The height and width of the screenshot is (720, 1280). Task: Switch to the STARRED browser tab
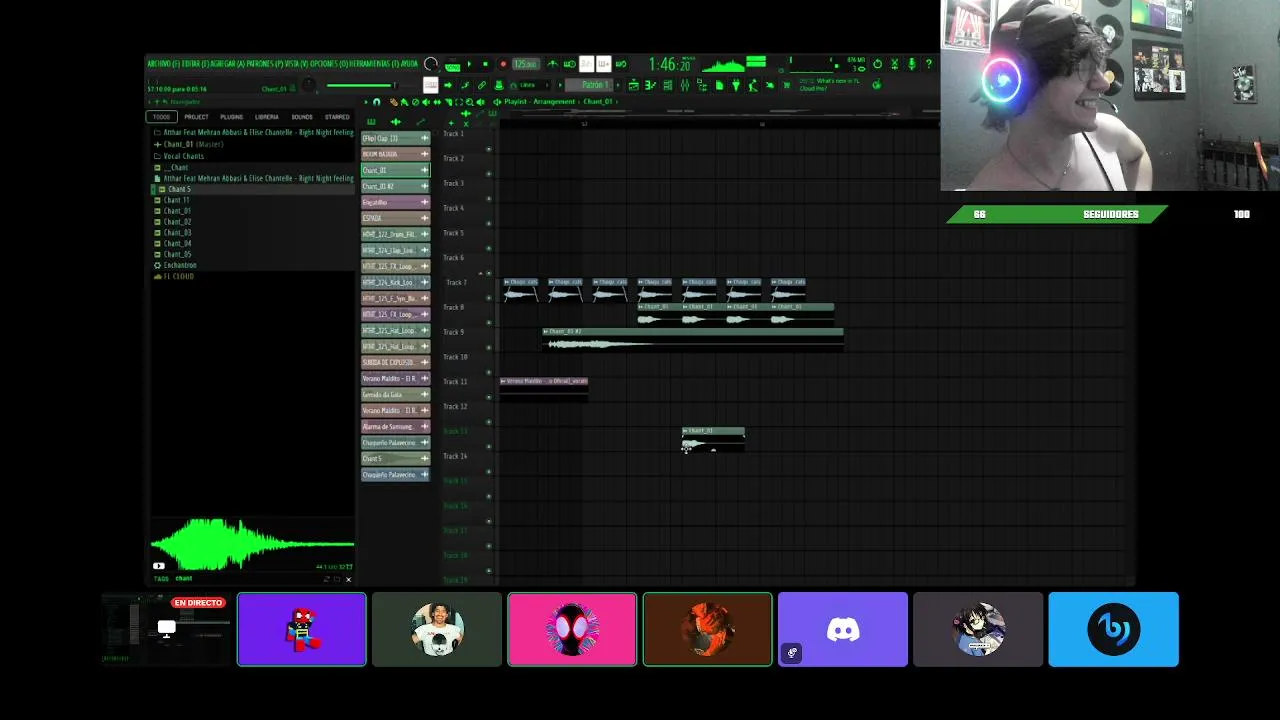pos(337,117)
